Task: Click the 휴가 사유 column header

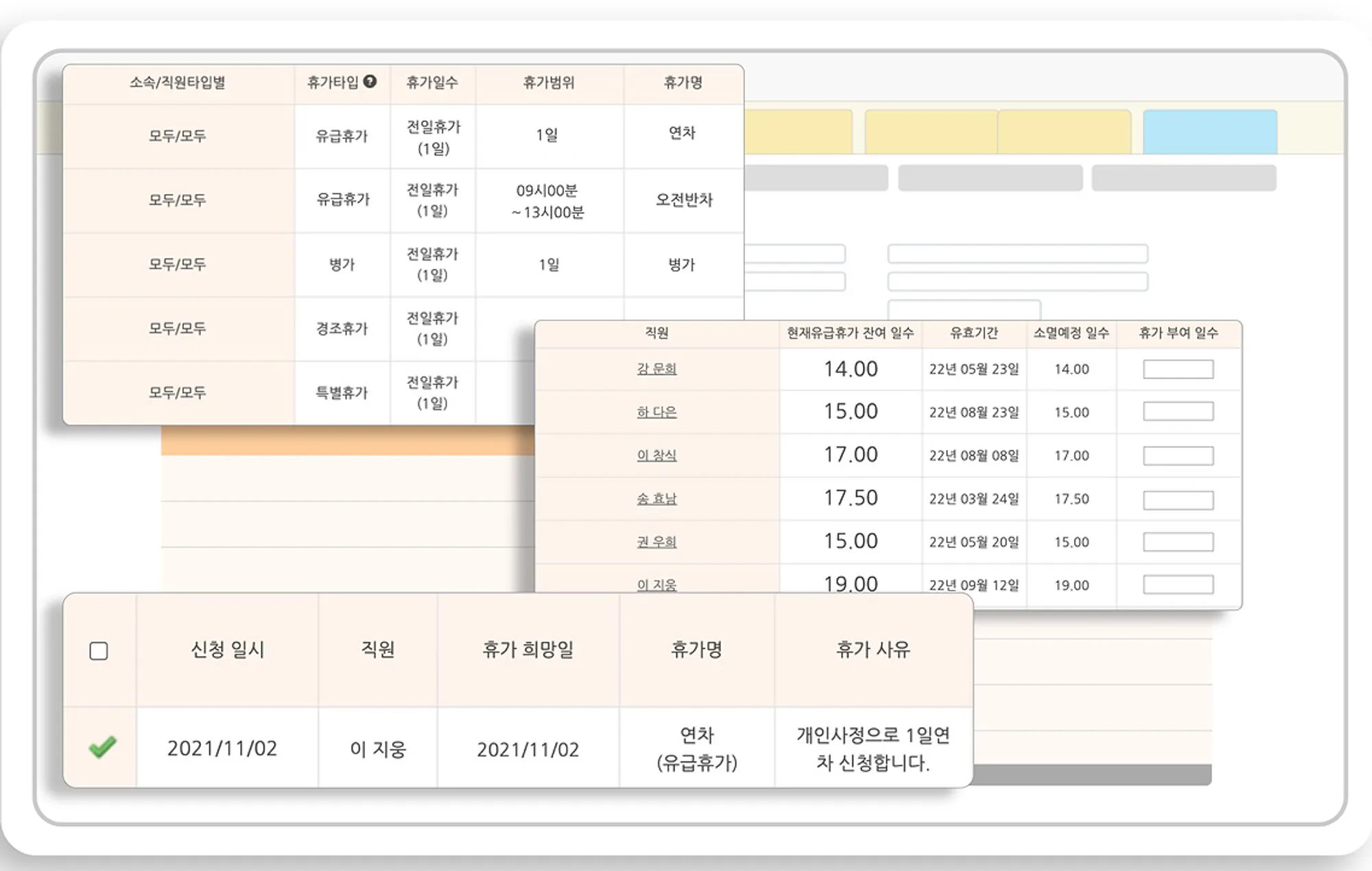Action: tap(873, 649)
